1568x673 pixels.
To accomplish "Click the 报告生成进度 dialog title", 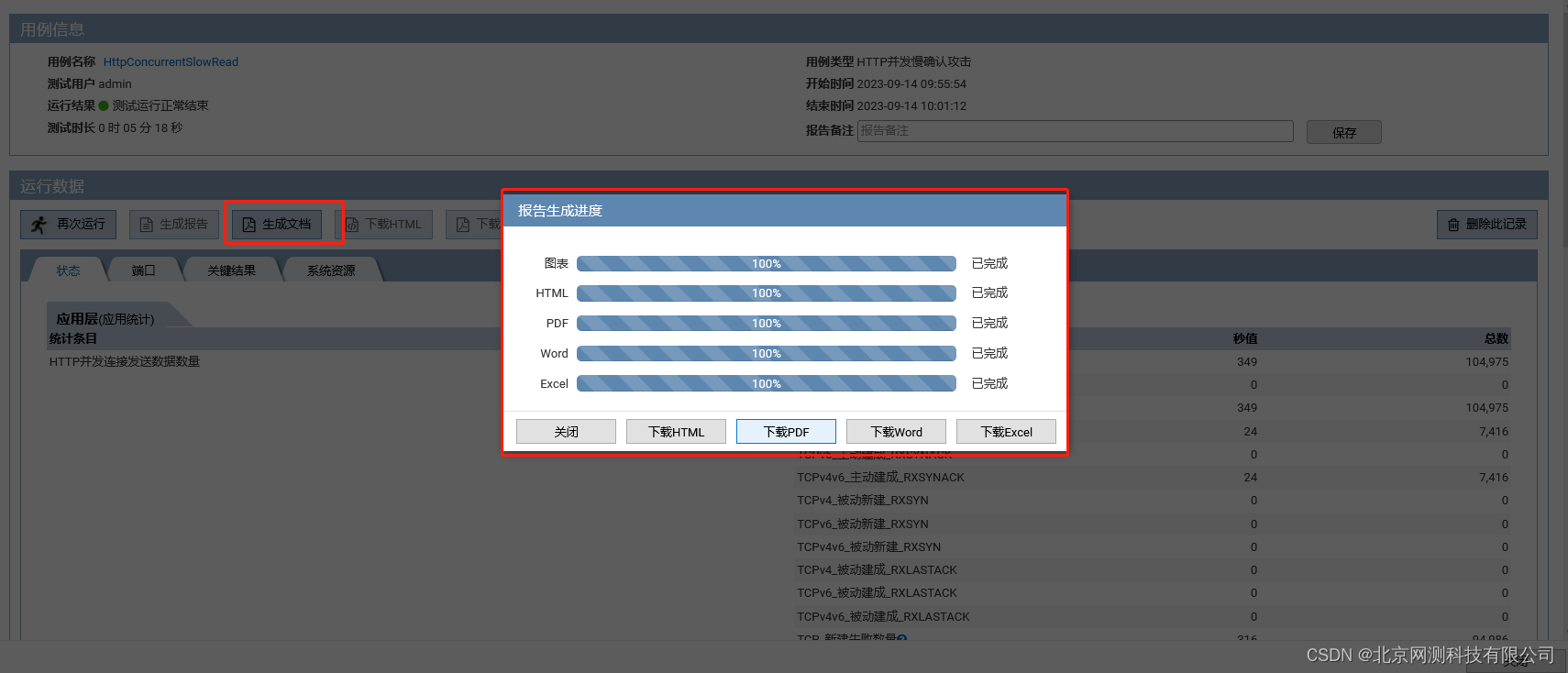I will (559, 211).
